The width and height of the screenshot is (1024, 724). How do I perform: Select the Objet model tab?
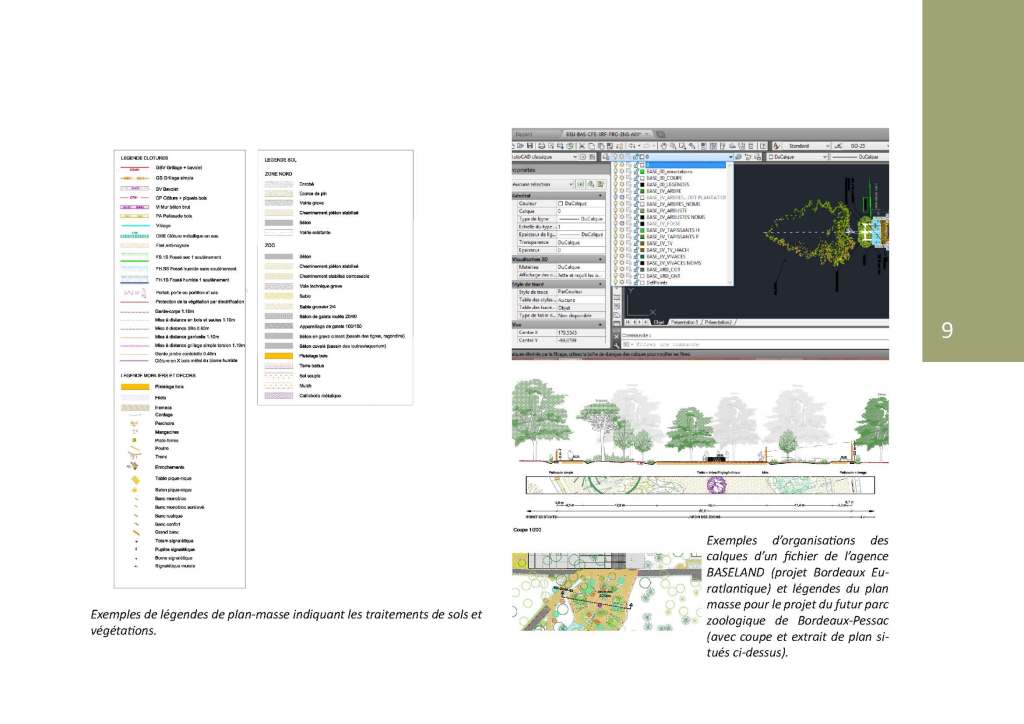click(x=657, y=323)
